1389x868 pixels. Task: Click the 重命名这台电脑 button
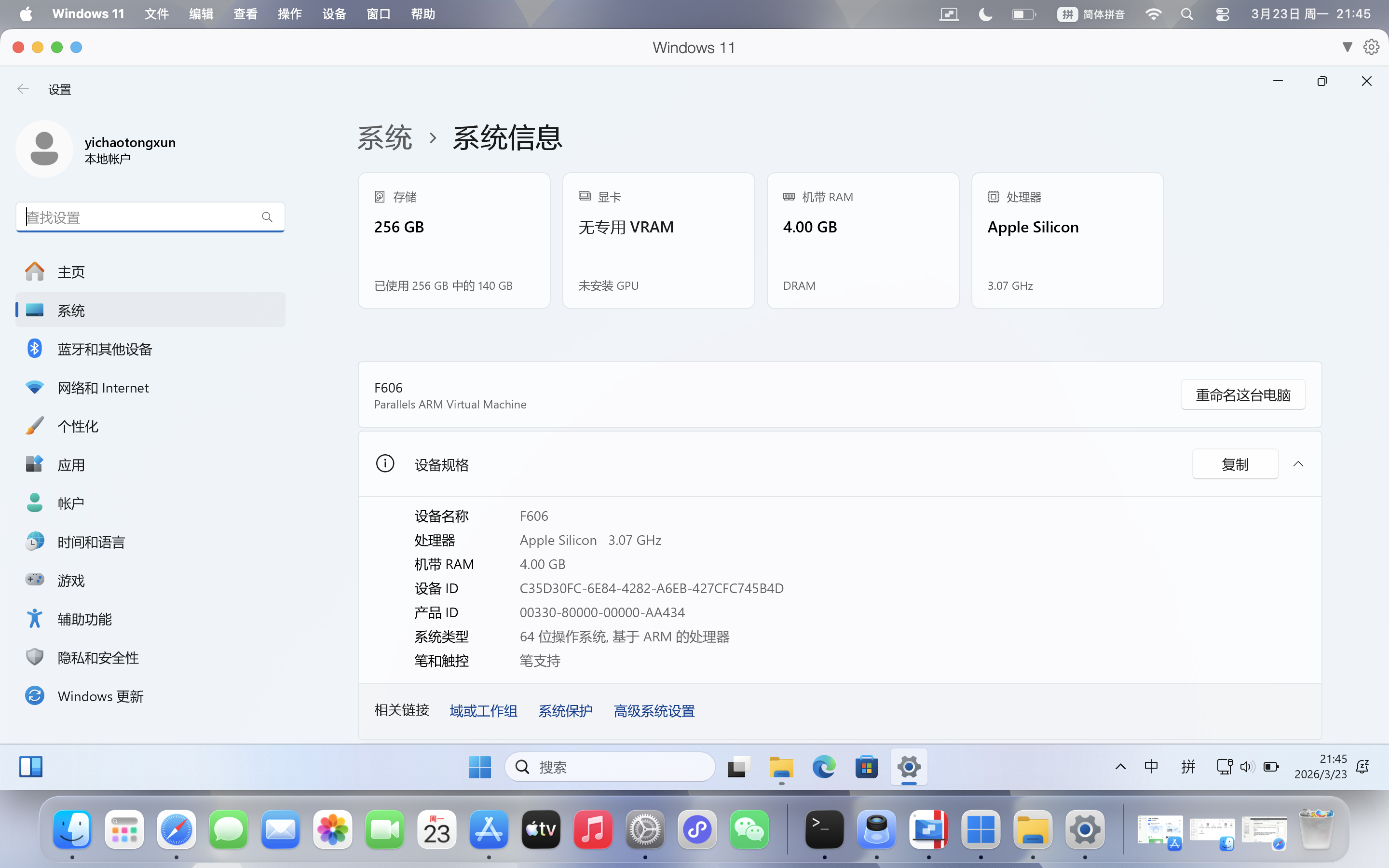[1242, 394]
